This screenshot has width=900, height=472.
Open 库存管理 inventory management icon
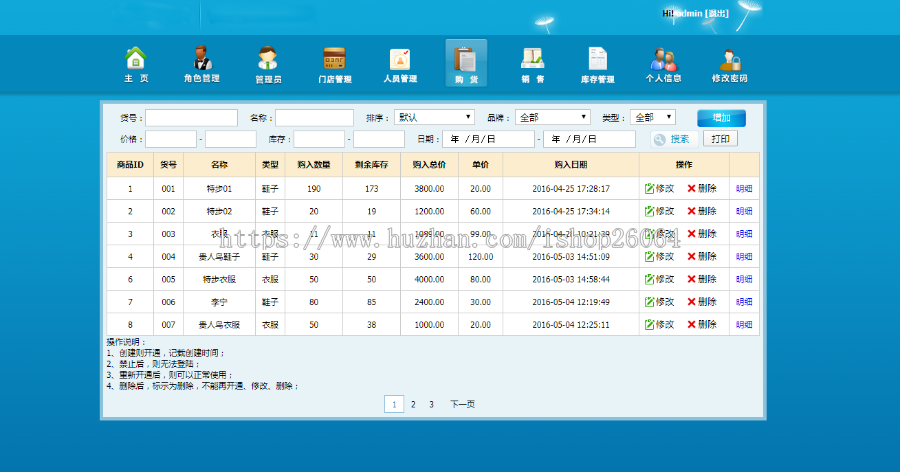tap(598, 64)
